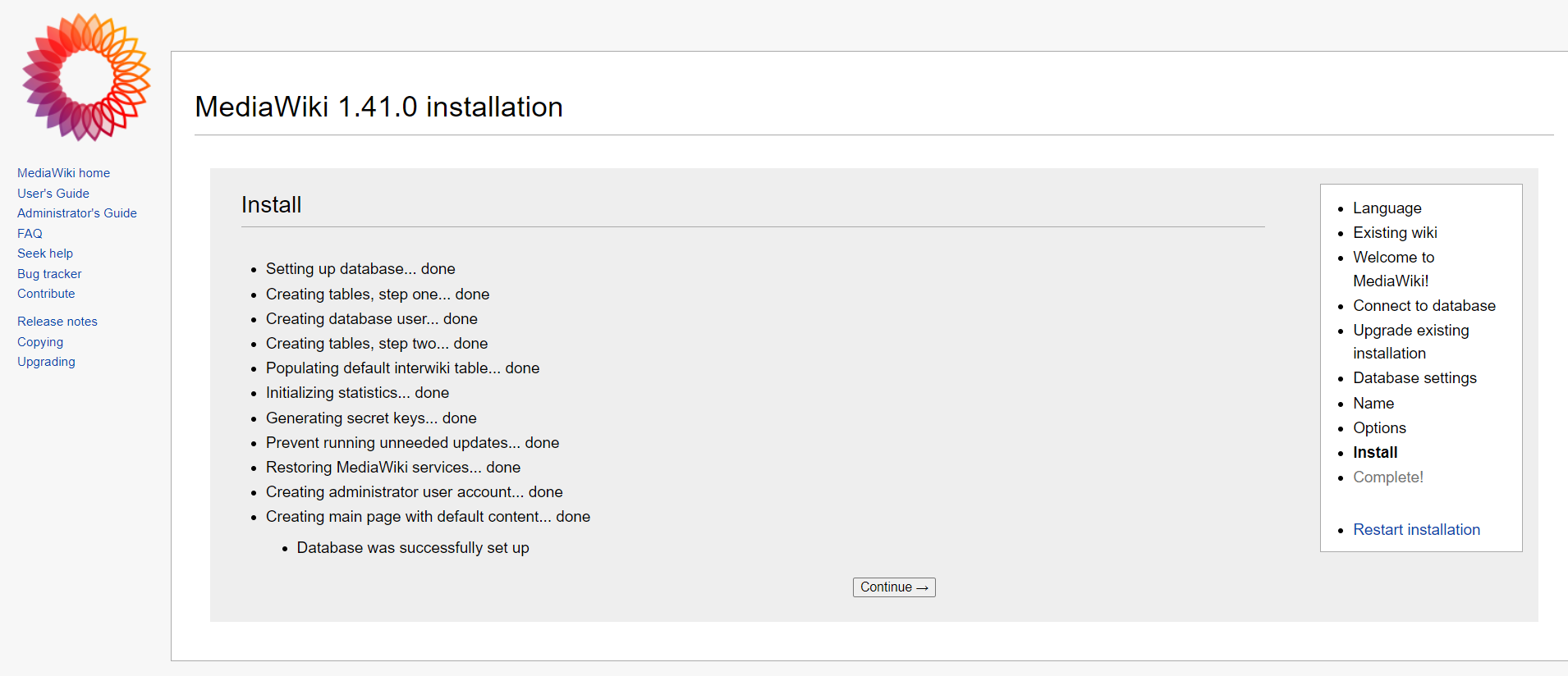Click 'Prevent running unneeded updates... done'
1568x676 pixels.
(412, 443)
